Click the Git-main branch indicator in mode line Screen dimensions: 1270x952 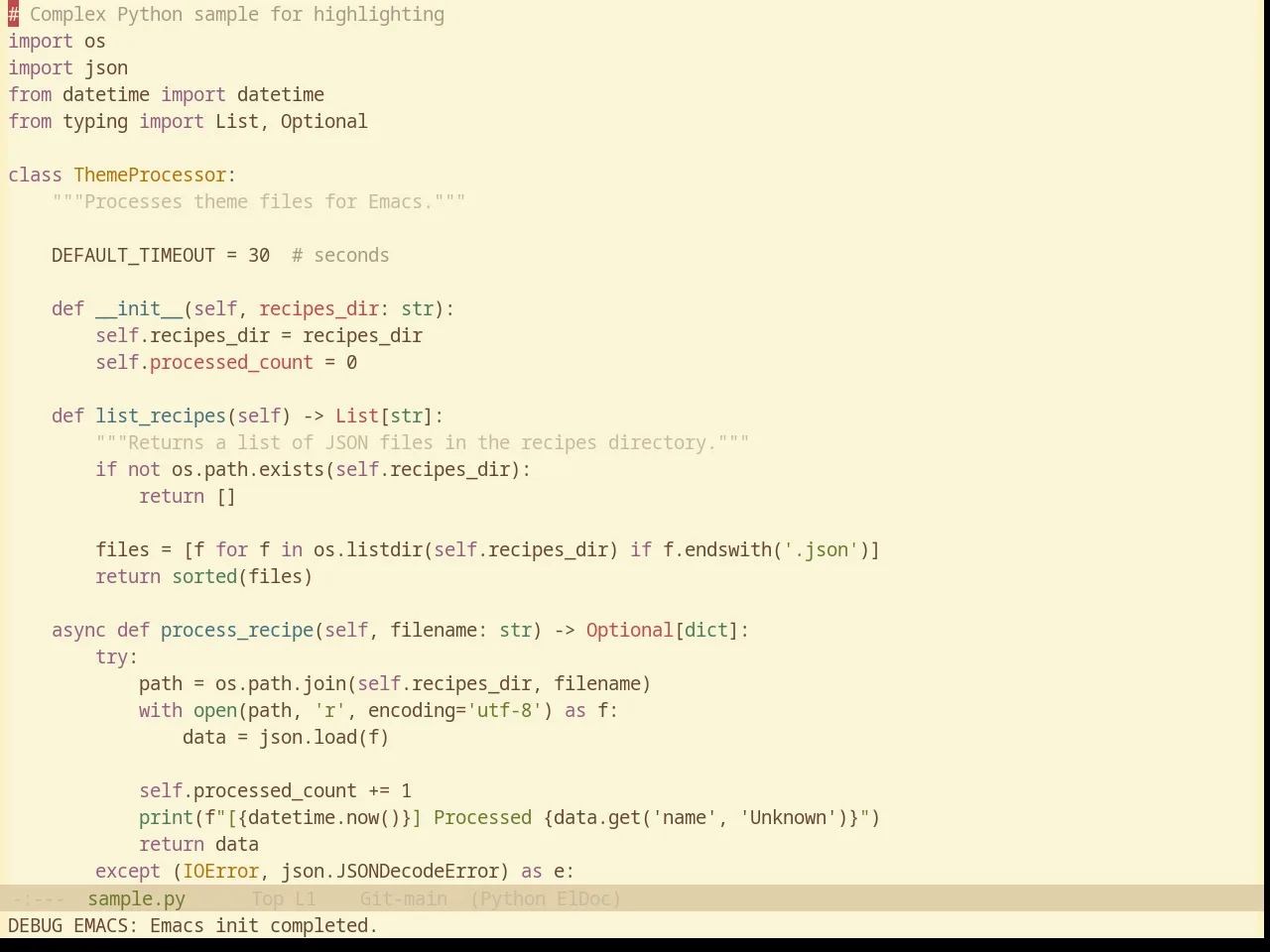404,898
